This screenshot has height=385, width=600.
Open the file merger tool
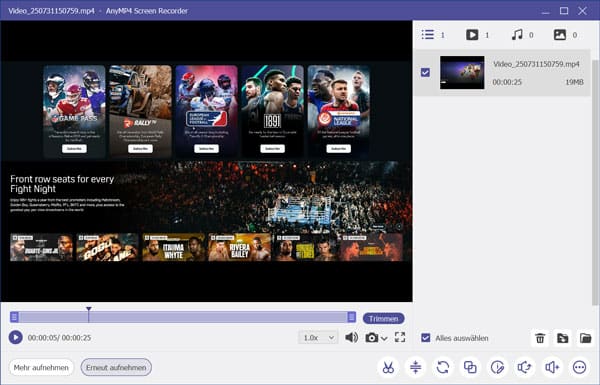[x=470, y=367]
